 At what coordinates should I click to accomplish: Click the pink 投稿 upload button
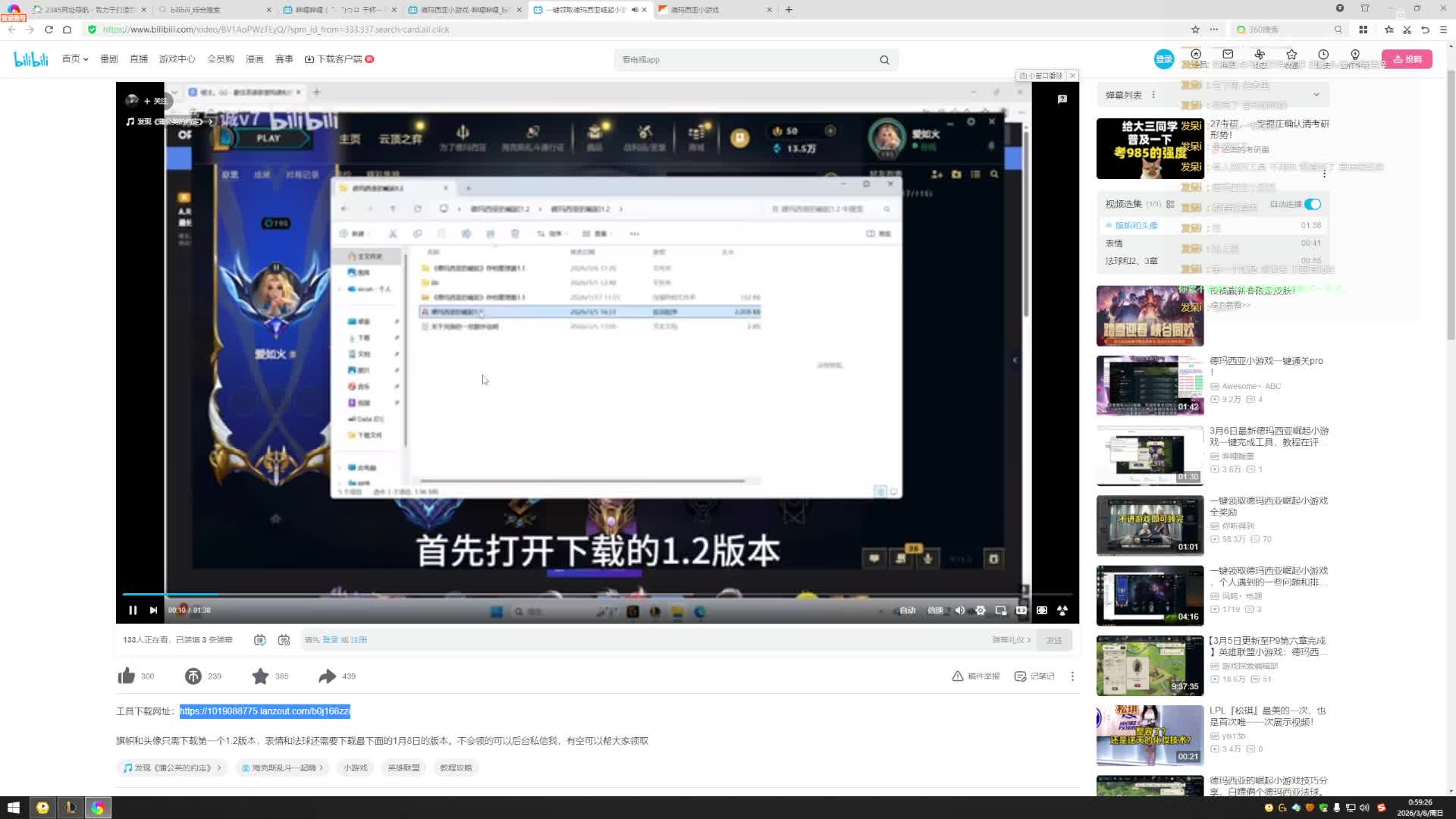(x=1407, y=59)
